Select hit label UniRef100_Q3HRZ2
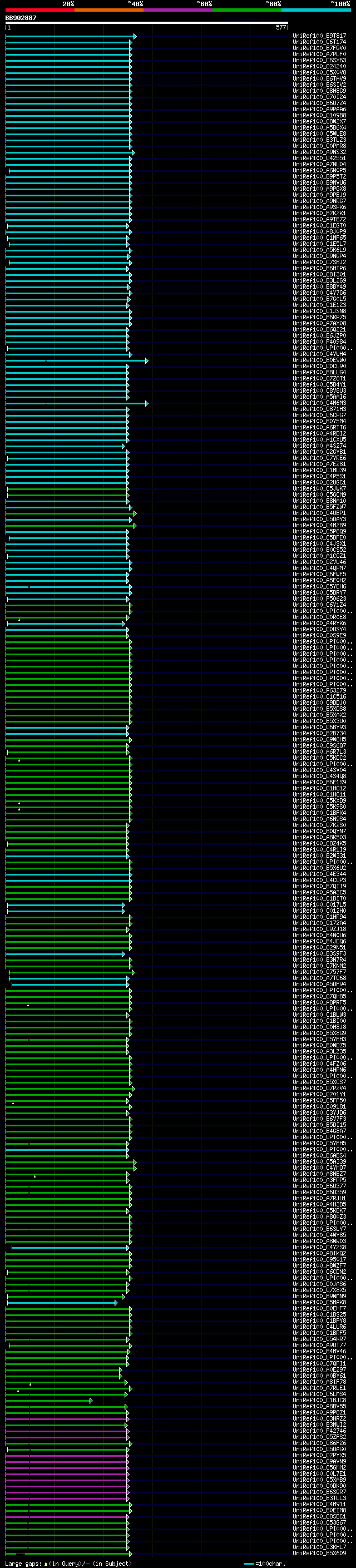Viewport: 356px width, 1568px height. click(319, 1418)
